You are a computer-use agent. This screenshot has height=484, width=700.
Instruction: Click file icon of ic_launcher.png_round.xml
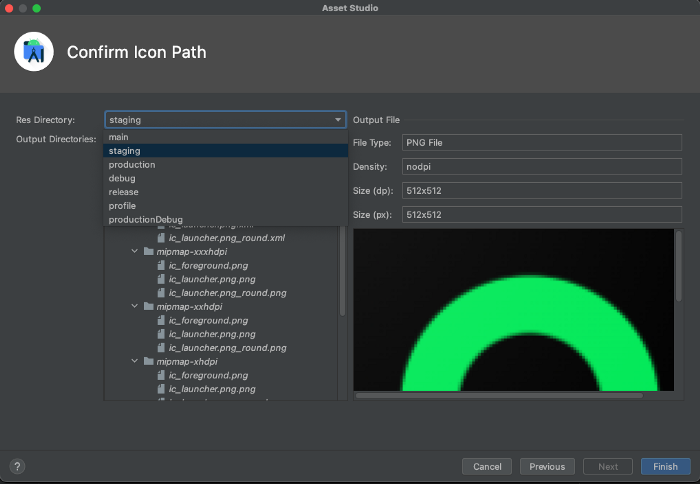[x=161, y=238]
